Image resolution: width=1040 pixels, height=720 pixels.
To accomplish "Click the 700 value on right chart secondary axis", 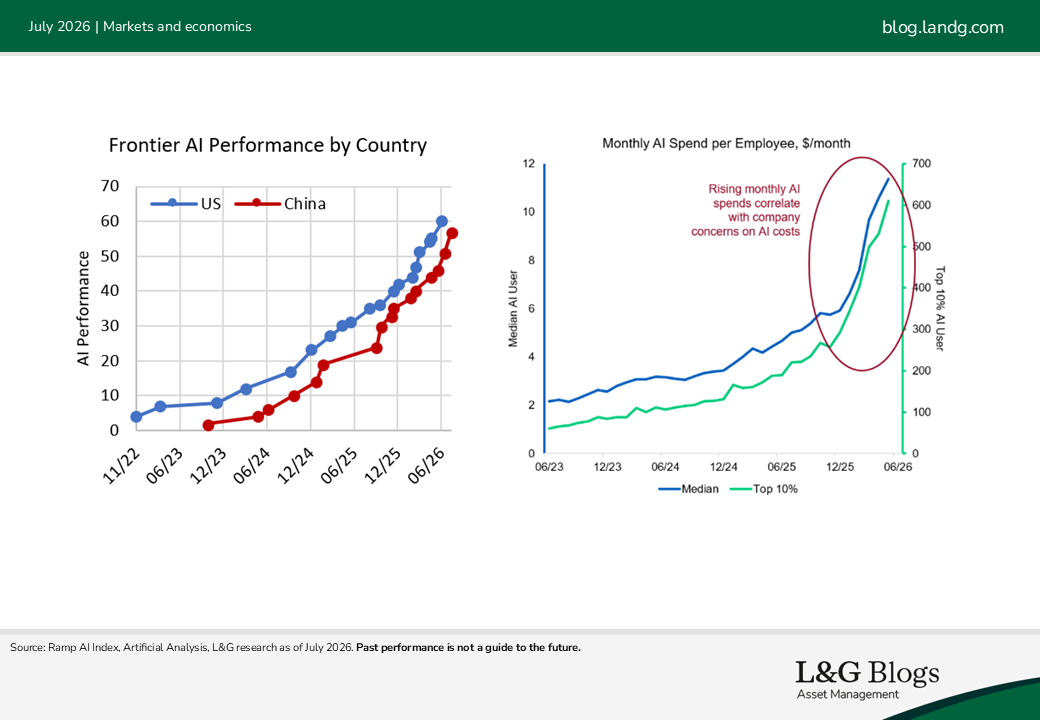I will pyautogui.click(x=921, y=164).
